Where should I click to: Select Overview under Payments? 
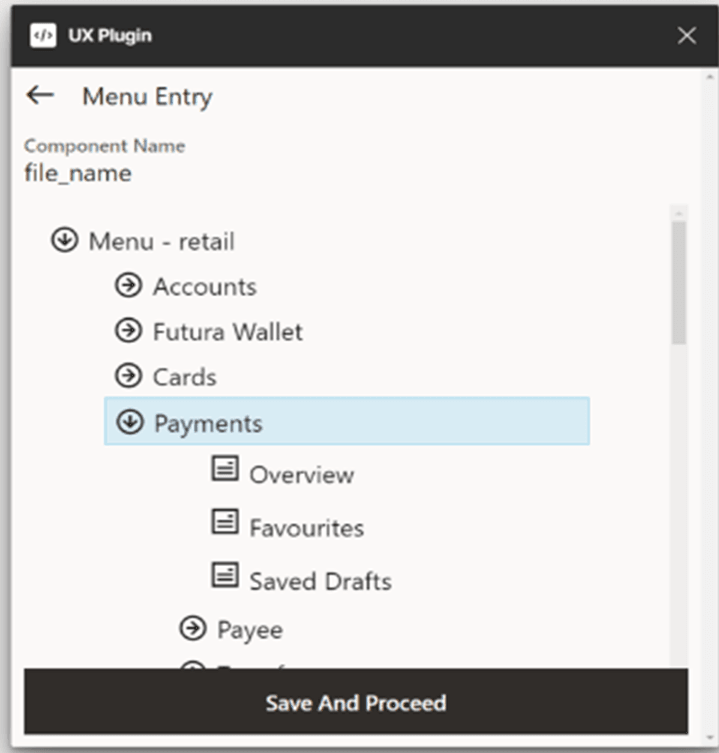pyautogui.click(x=301, y=475)
